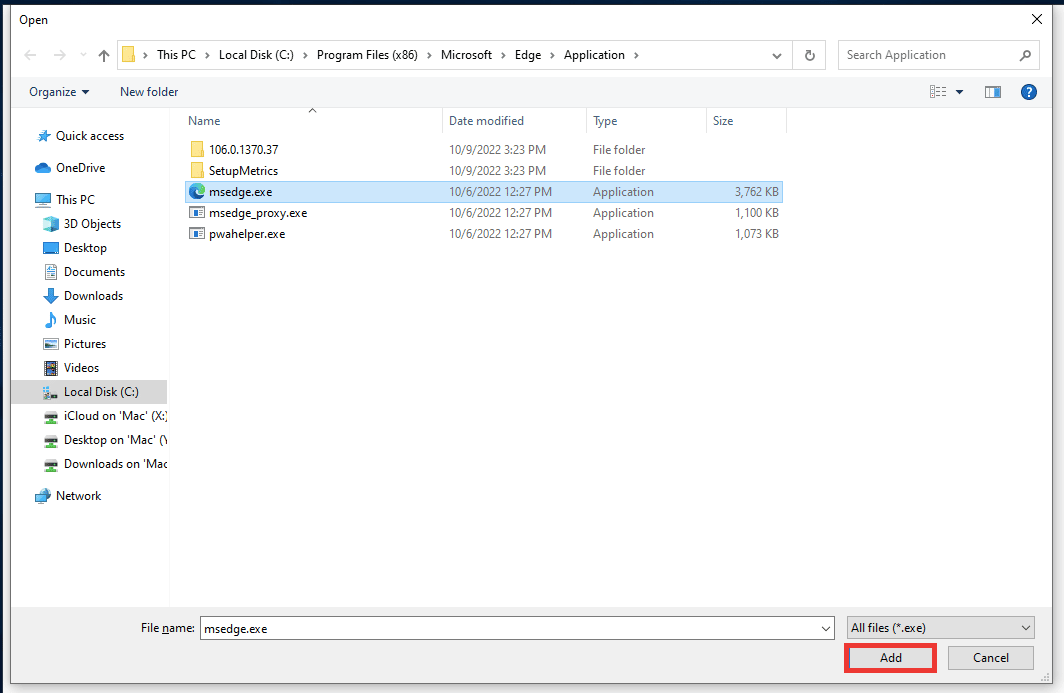This screenshot has height=693, width=1064.
Task: Create a New folder
Action: click(148, 91)
